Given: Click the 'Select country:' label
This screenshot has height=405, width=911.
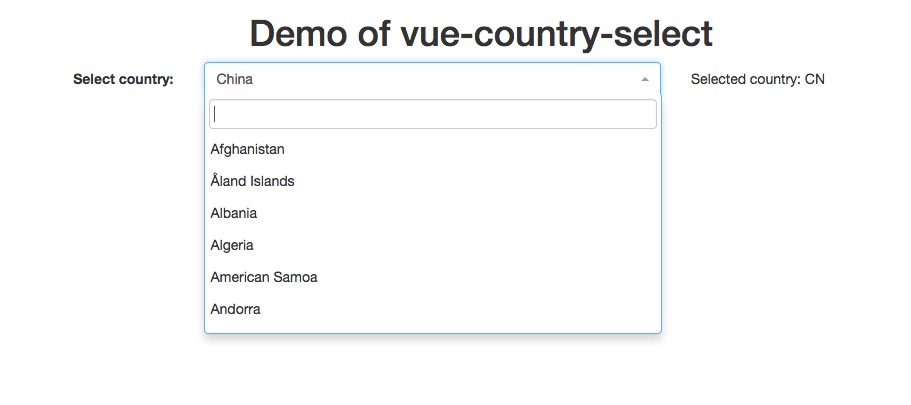Looking at the screenshot, I should (123, 79).
